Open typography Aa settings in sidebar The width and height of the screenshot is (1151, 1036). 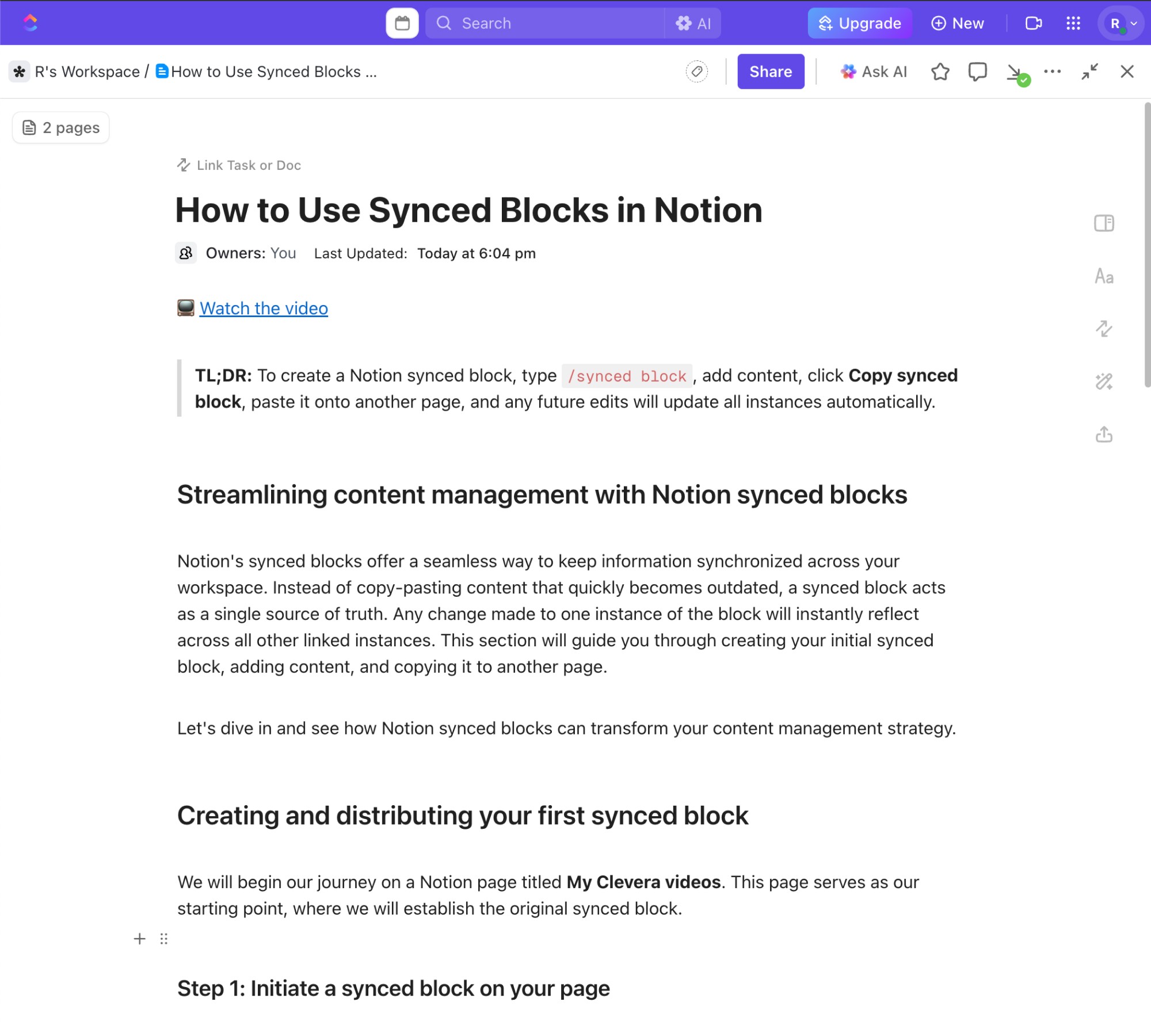[x=1103, y=276]
